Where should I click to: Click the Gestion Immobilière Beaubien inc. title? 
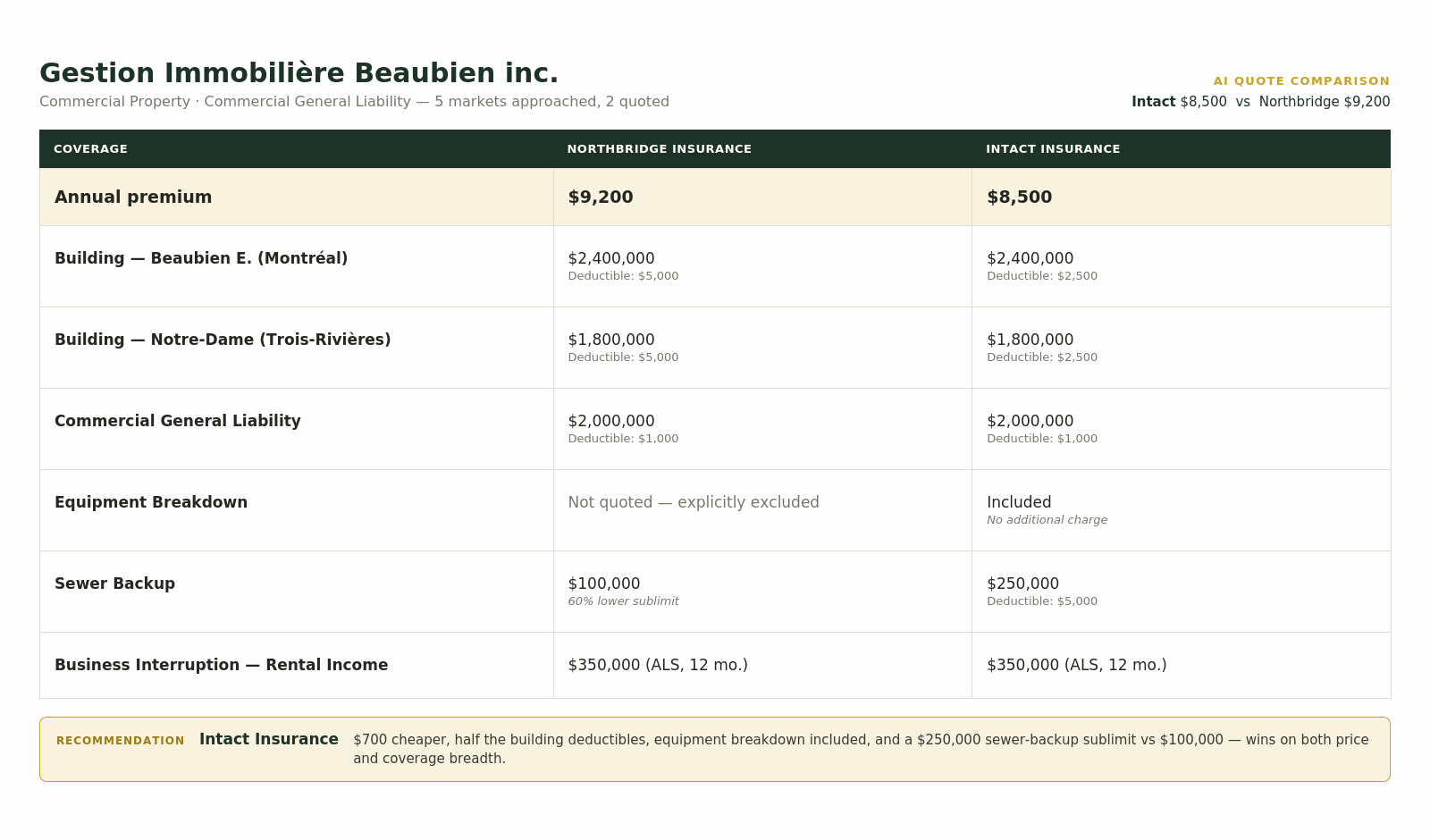(299, 72)
